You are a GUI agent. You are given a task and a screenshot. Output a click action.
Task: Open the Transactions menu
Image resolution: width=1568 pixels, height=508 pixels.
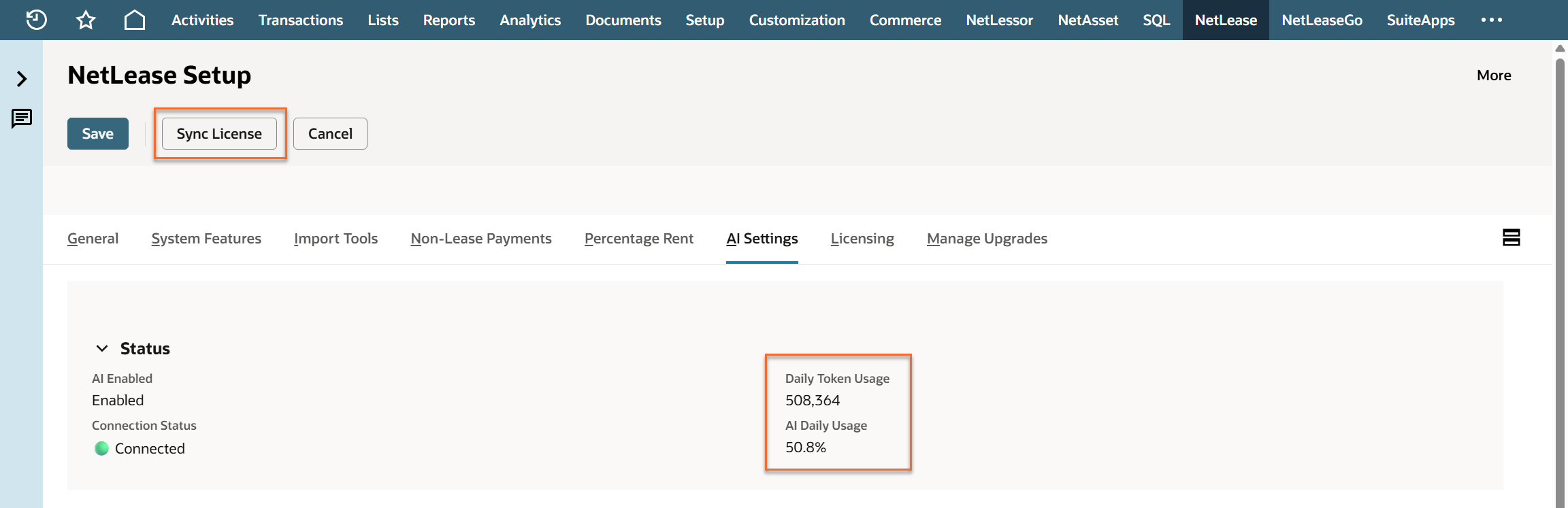coord(301,20)
